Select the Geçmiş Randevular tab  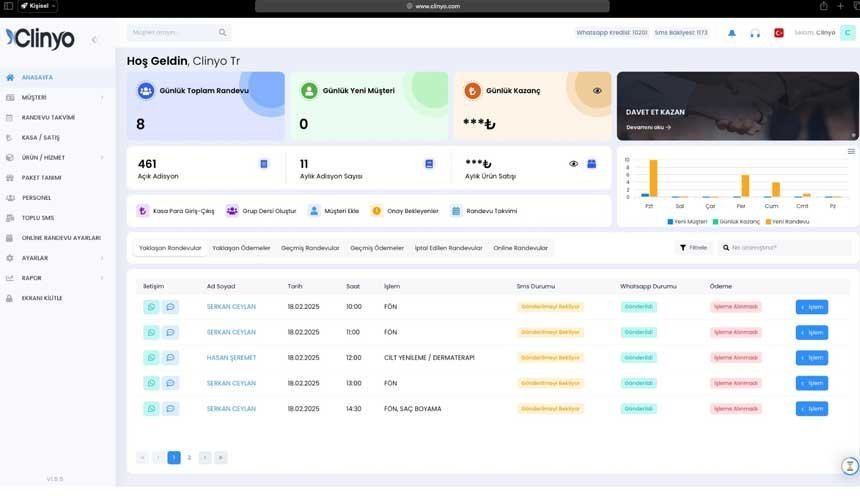[310, 248]
